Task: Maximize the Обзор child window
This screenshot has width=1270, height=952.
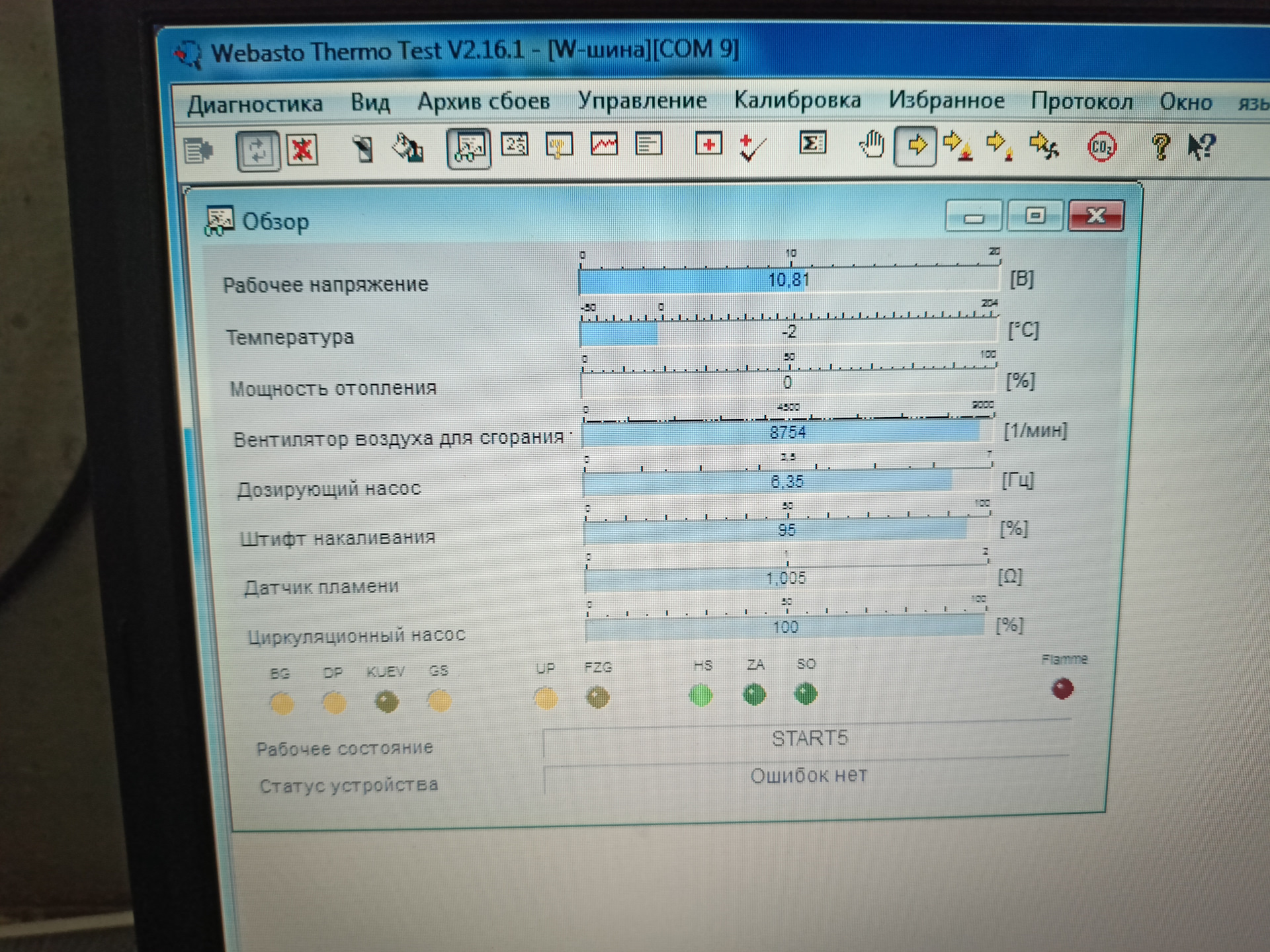Action: (1035, 216)
